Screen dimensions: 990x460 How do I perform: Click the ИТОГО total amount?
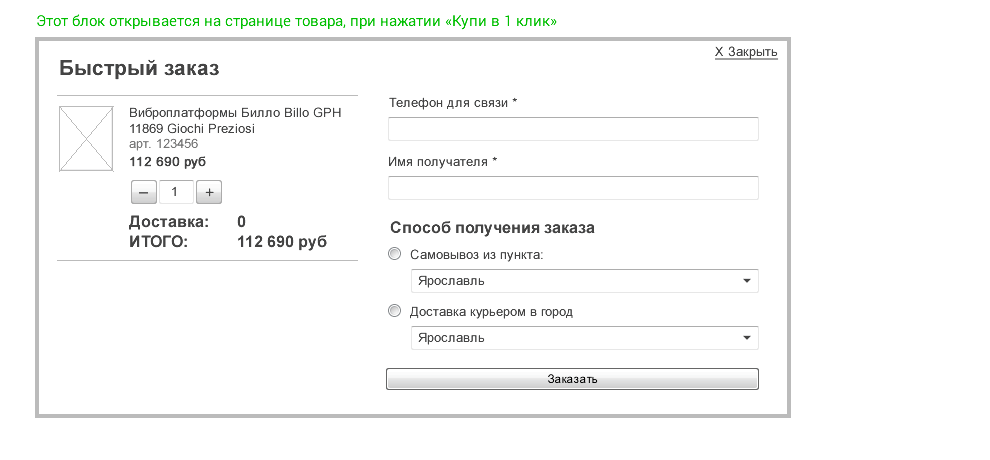[x=281, y=242]
